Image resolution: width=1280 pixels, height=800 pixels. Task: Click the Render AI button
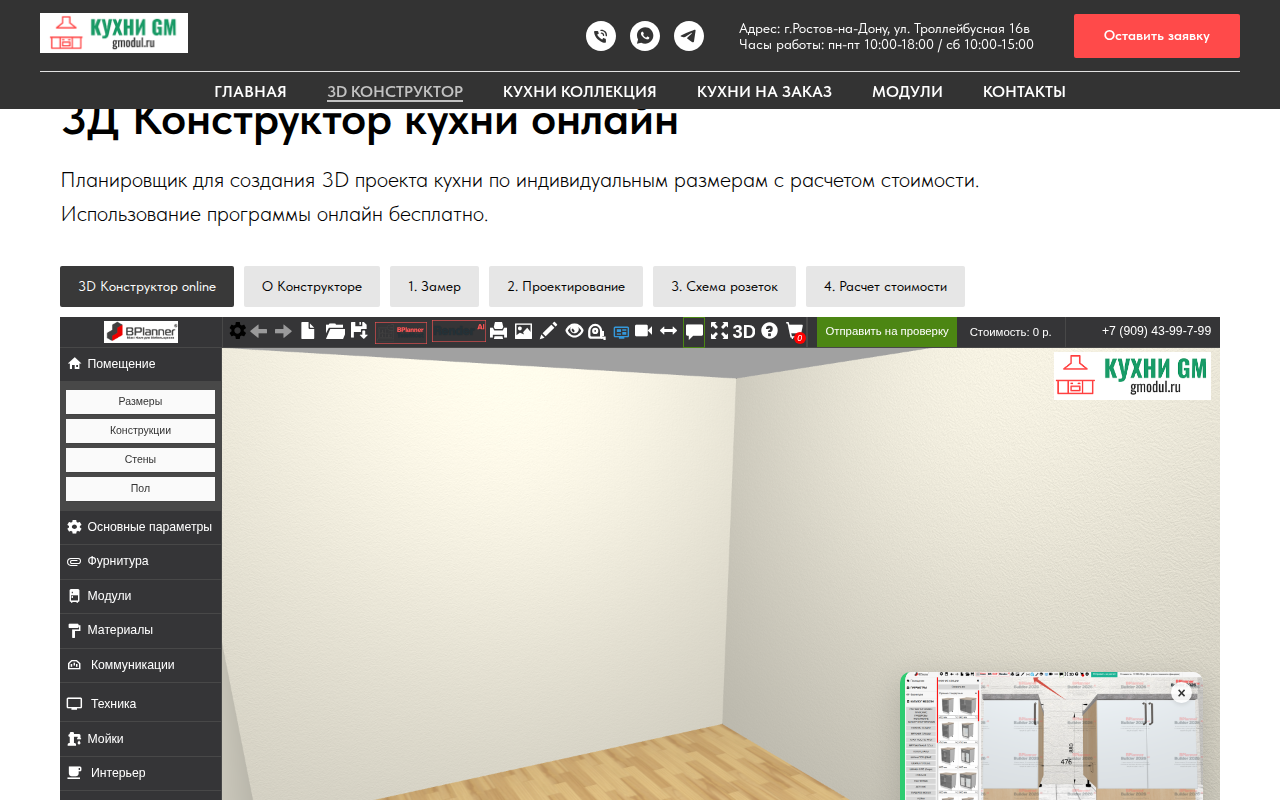click(x=459, y=332)
